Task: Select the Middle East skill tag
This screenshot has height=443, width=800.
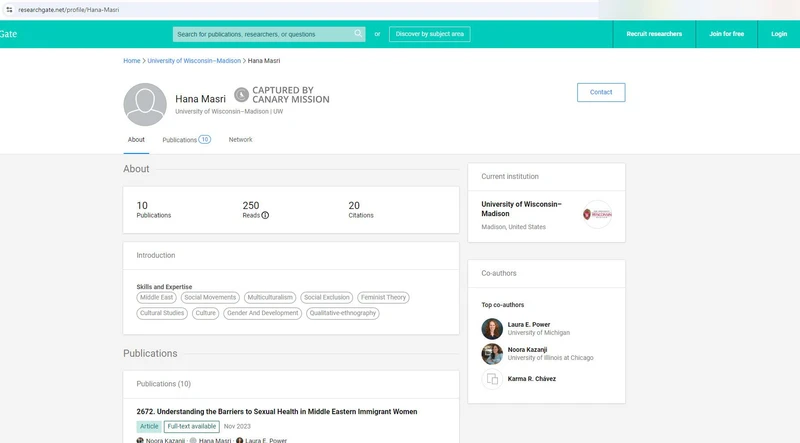Action: [x=157, y=298]
